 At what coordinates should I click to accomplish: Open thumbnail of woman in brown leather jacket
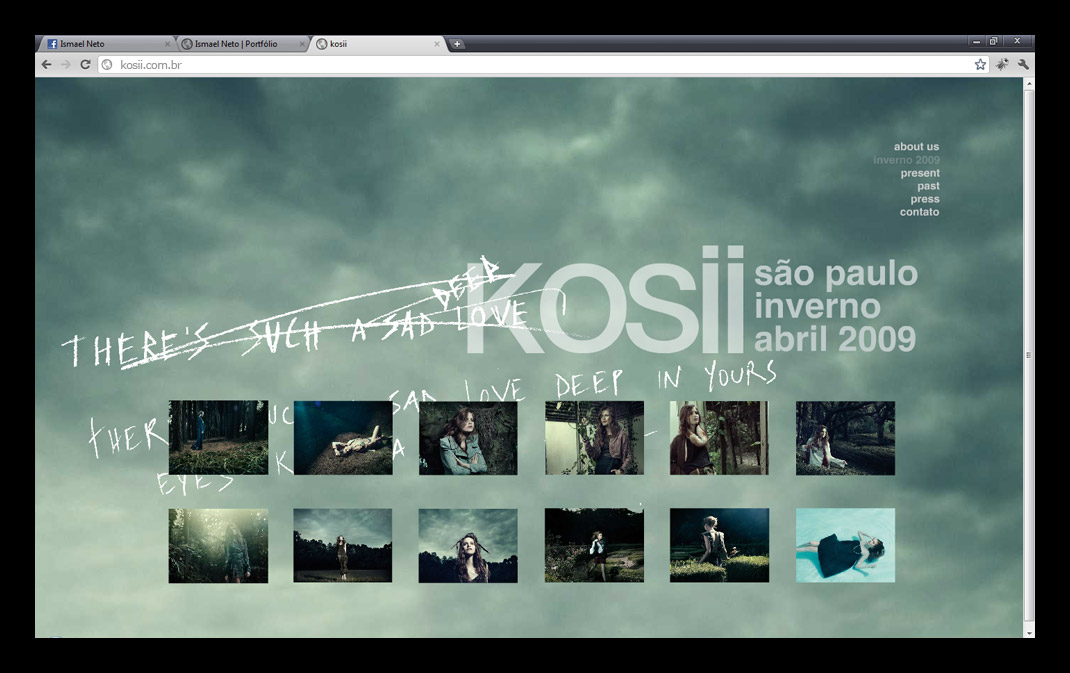[x=594, y=438]
